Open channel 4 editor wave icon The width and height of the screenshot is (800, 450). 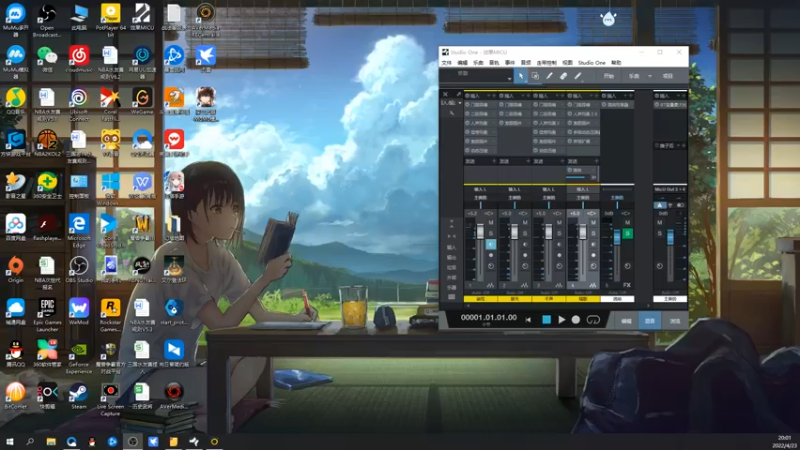coord(593,285)
